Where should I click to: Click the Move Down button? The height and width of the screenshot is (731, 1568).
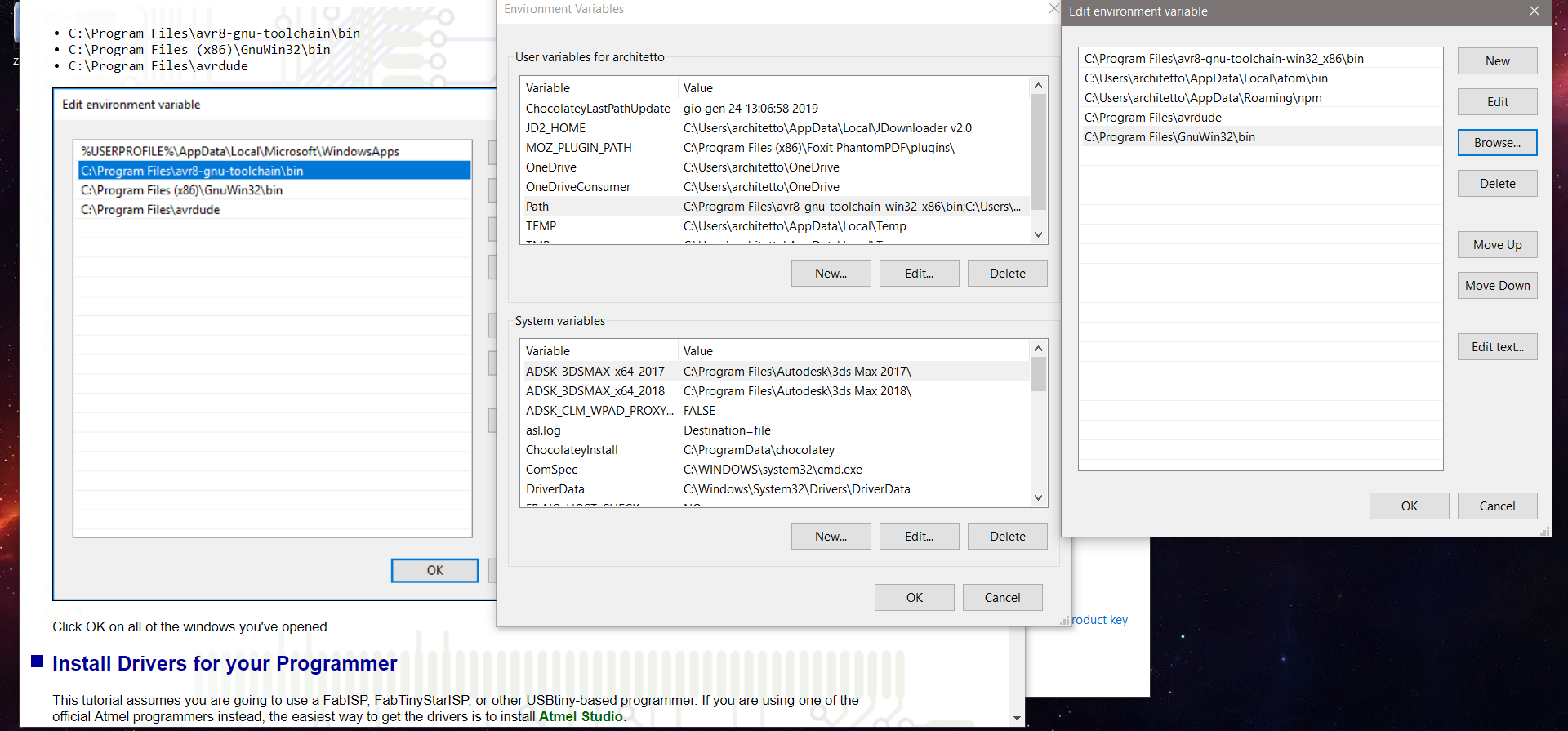click(x=1497, y=286)
